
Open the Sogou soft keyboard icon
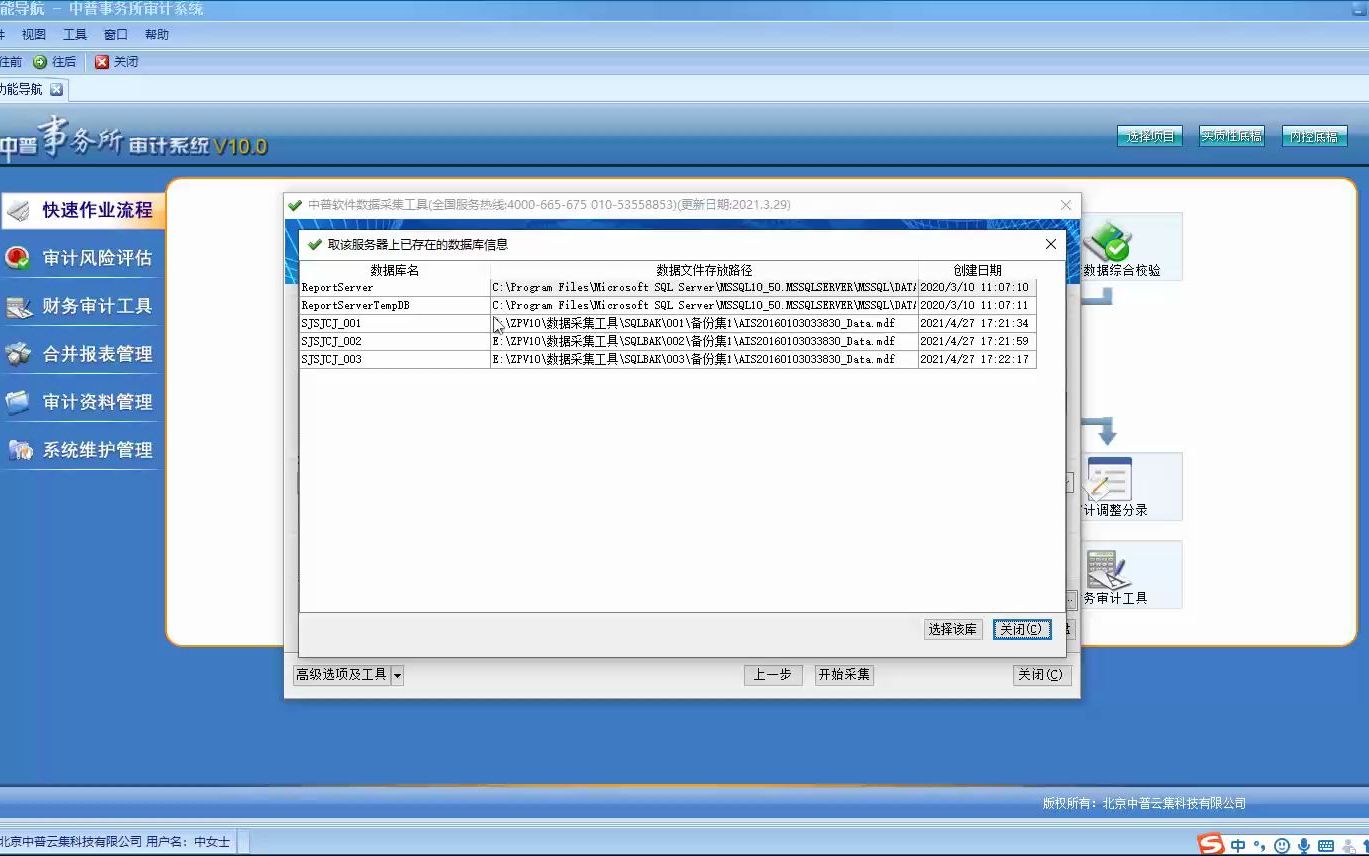[x=1324, y=843]
